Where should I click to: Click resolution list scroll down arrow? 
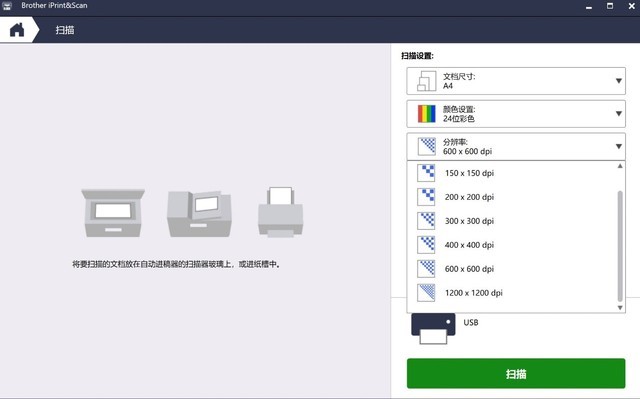620,308
